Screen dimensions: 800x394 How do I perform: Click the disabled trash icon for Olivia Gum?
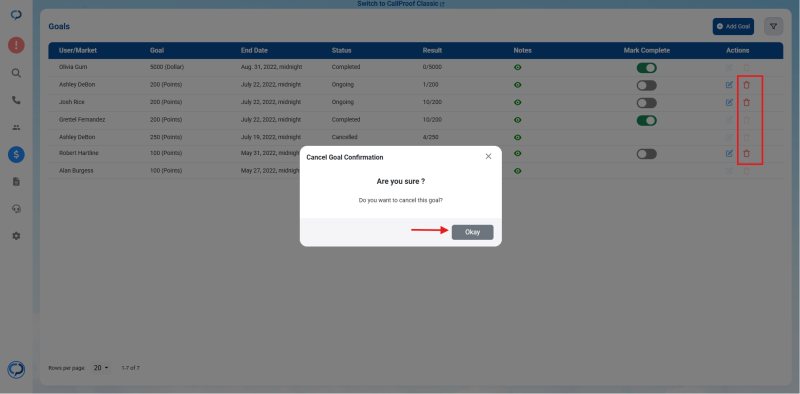pyautogui.click(x=746, y=67)
